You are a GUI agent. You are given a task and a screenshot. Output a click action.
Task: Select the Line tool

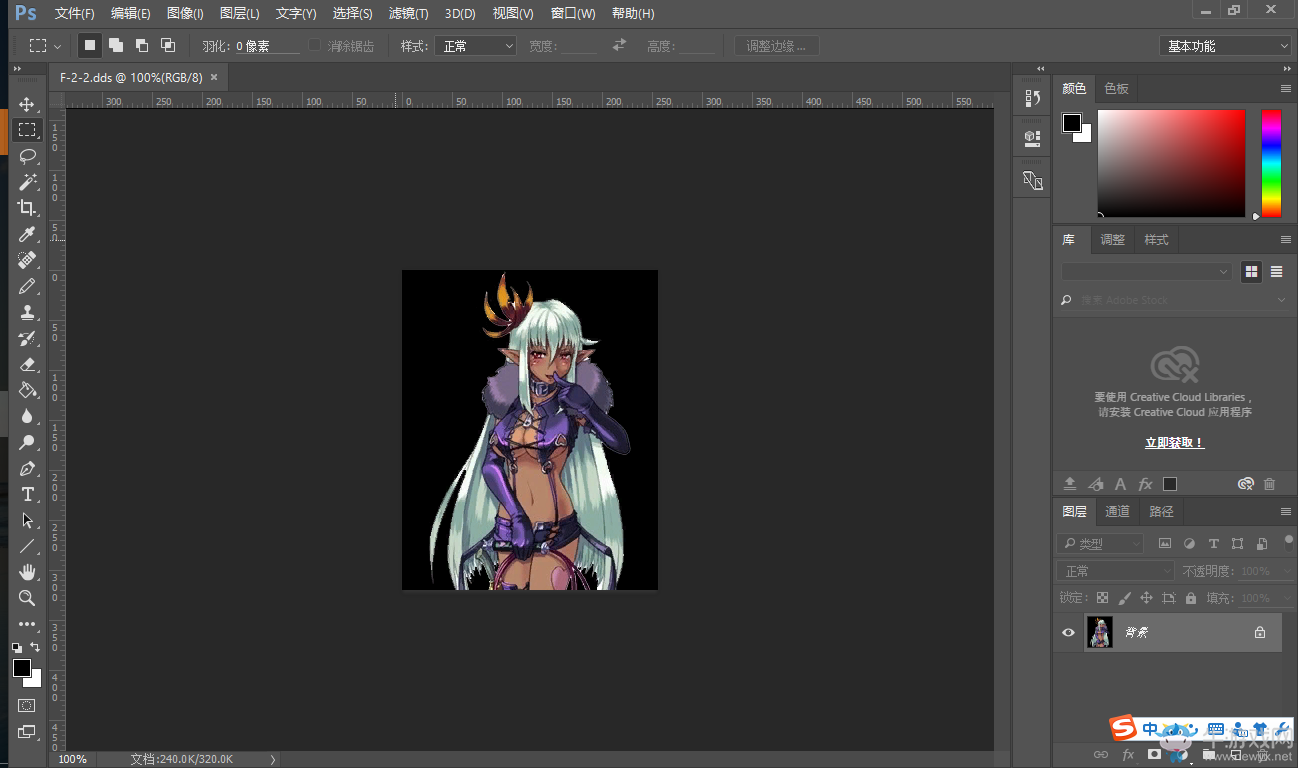[27, 546]
